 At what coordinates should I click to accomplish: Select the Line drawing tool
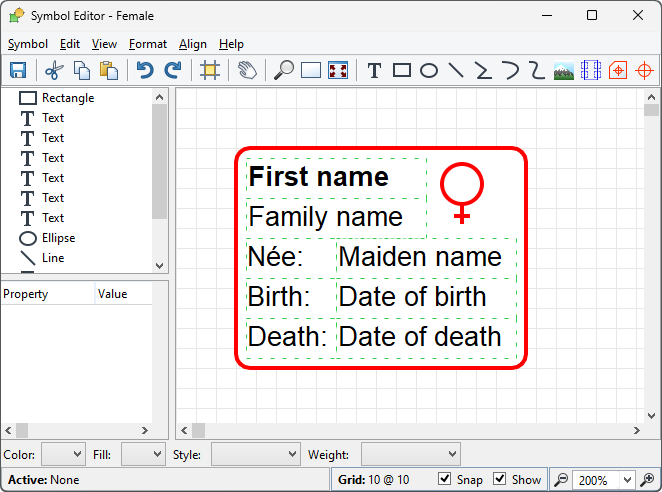coord(456,71)
